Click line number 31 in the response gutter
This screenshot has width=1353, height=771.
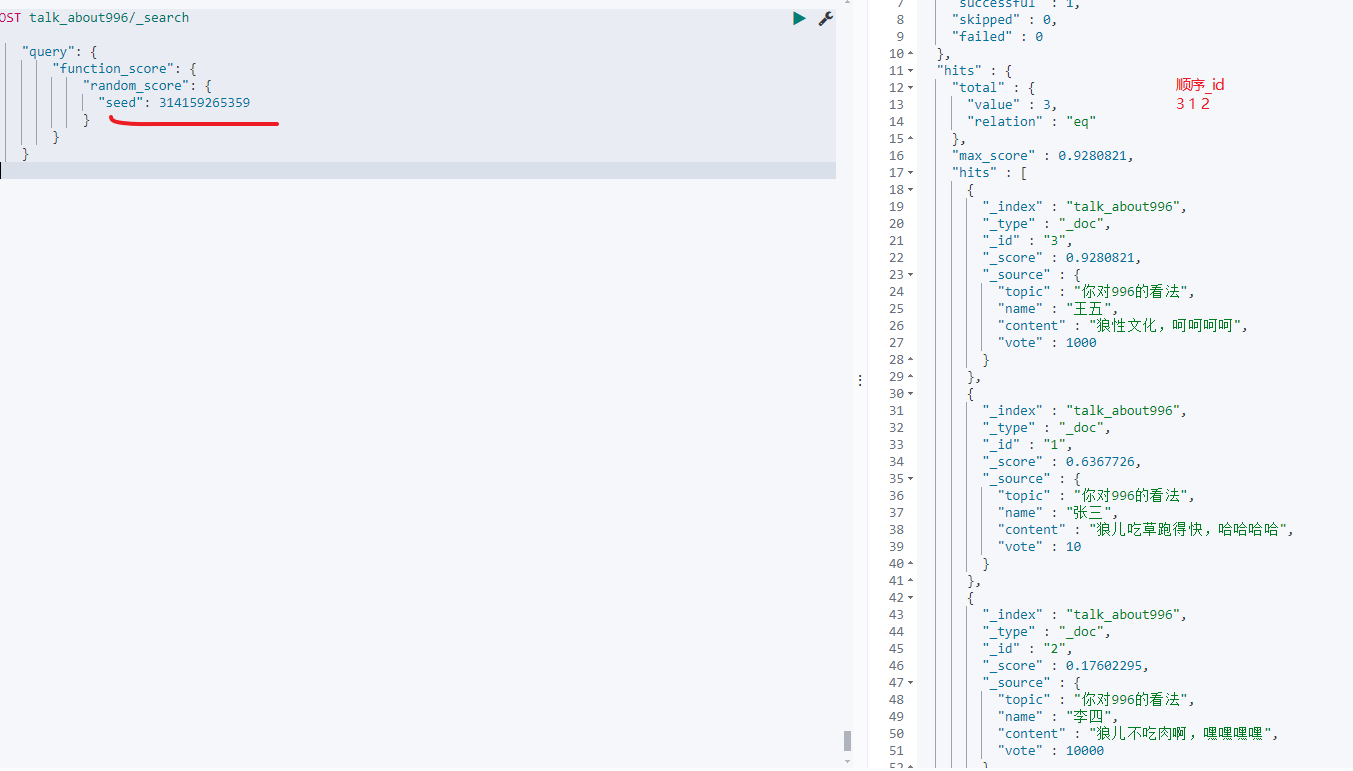click(x=896, y=411)
